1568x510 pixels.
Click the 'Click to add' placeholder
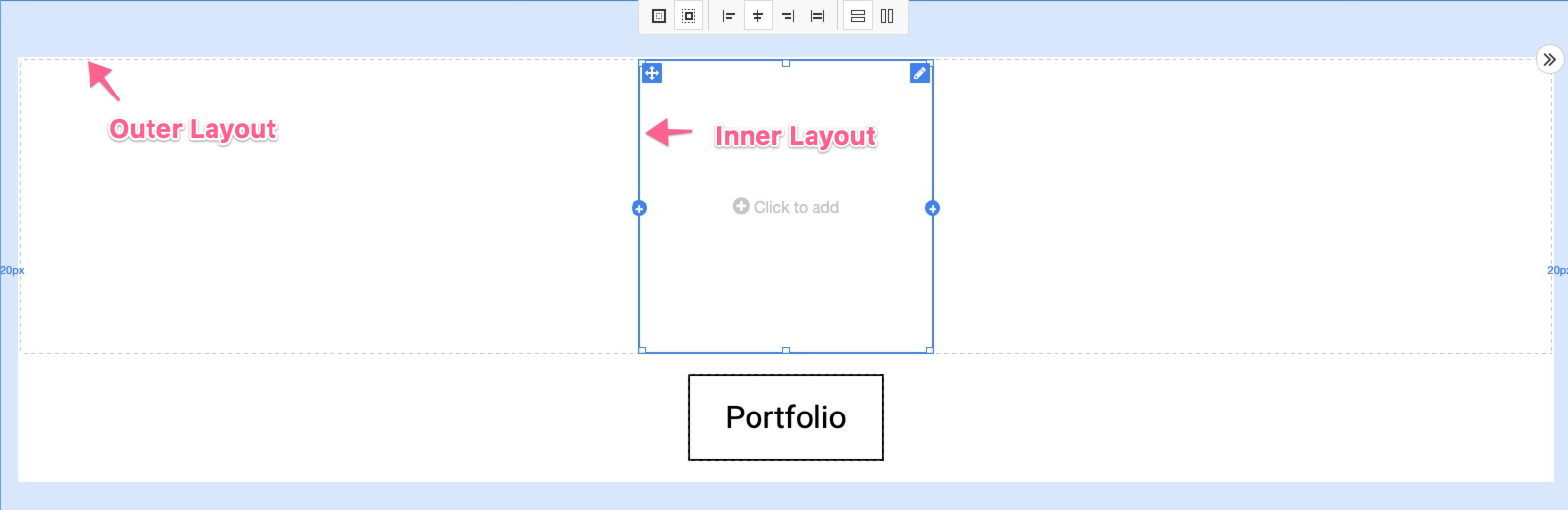pos(786,207)
